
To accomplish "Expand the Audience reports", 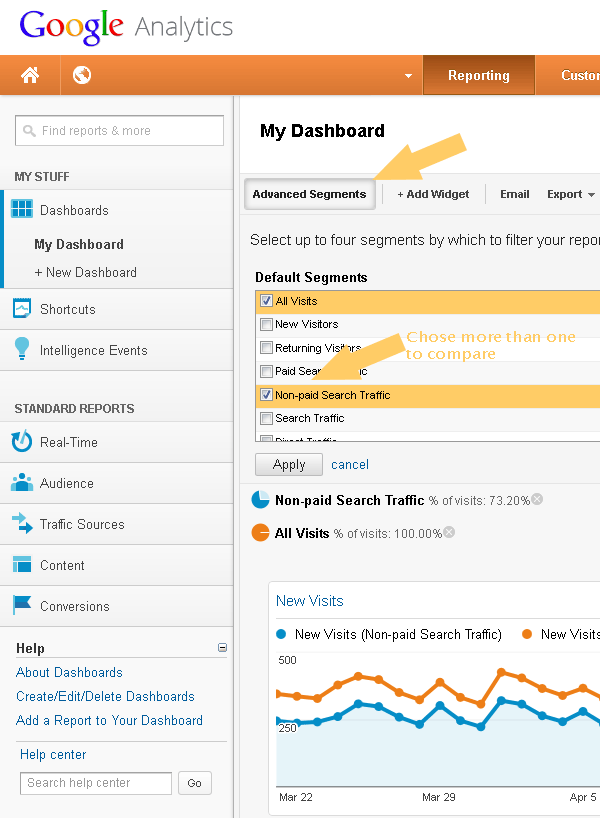I will [x=67, y=484].
